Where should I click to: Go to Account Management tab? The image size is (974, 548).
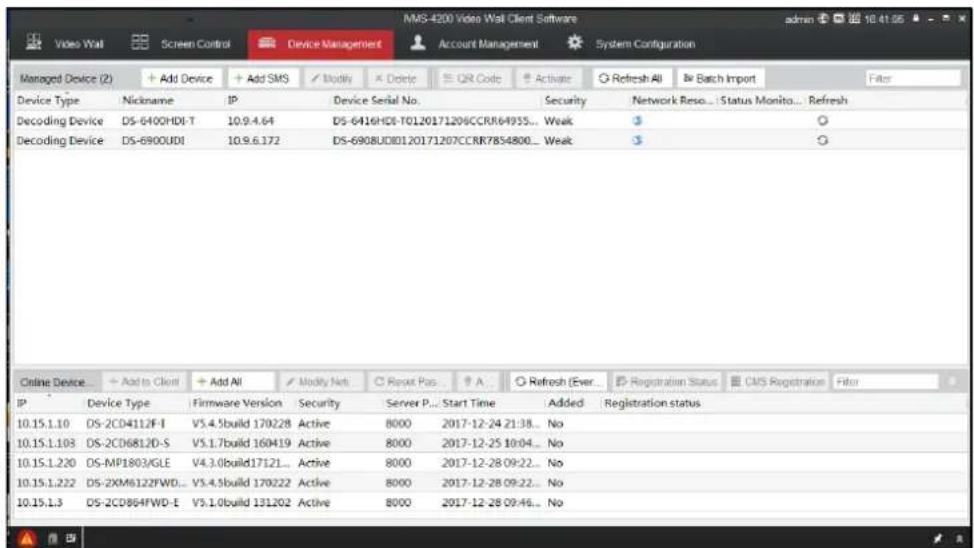[x=475, y=43]
